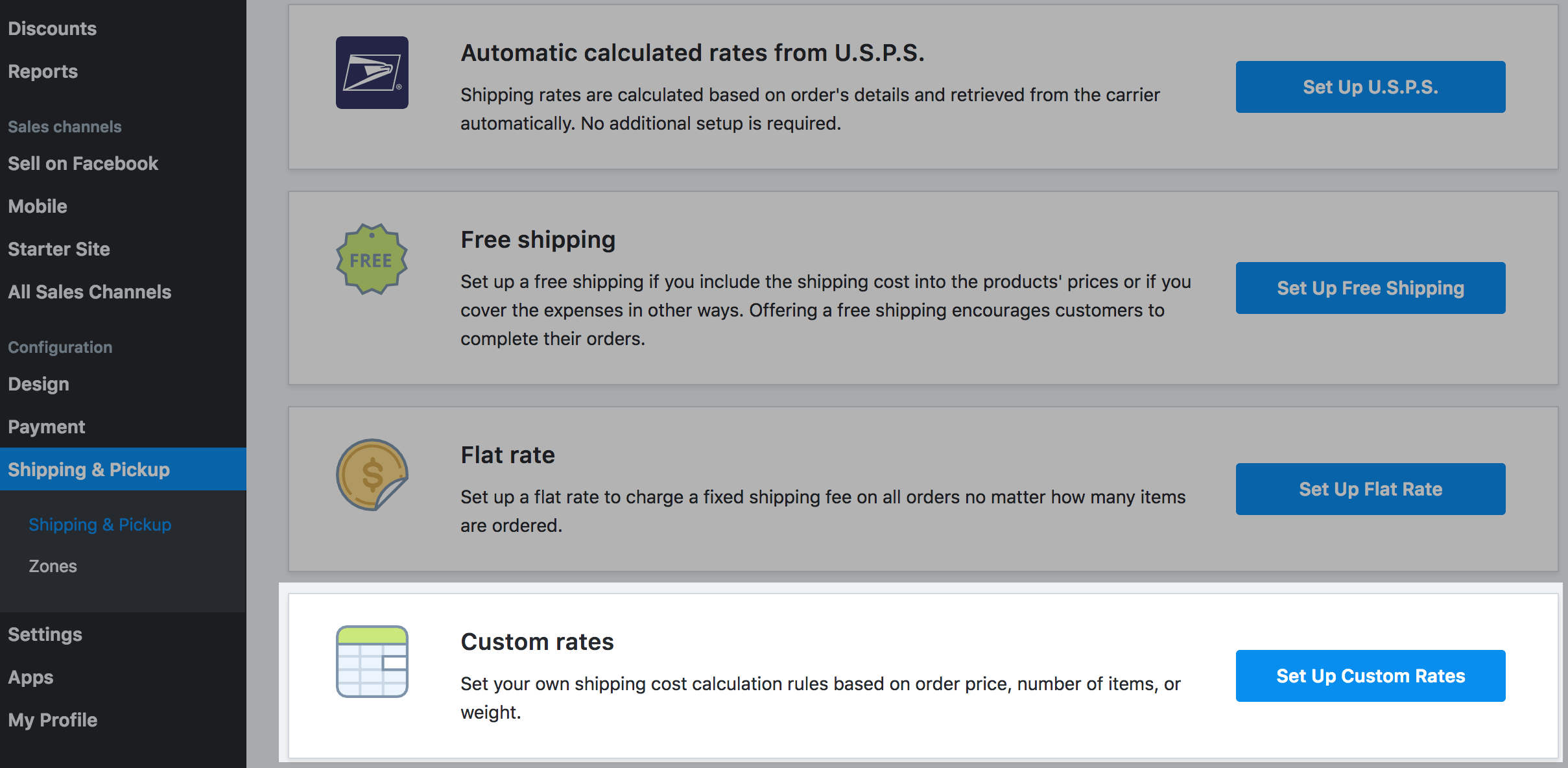Image resolution: width=1568 pixels, height=768 pixels.
Task: Click the green FREE badge icon
Action: tap(372, 259)
